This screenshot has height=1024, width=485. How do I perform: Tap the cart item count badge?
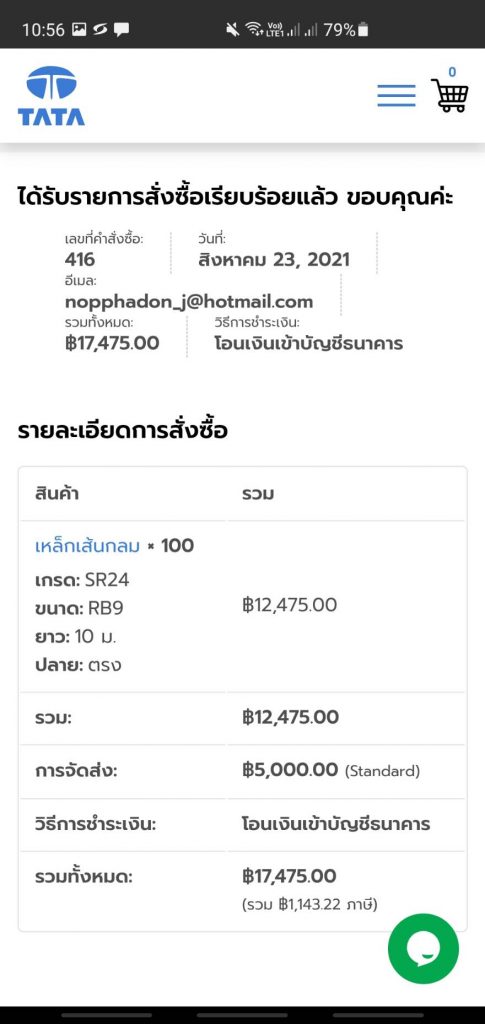[452, 72]
